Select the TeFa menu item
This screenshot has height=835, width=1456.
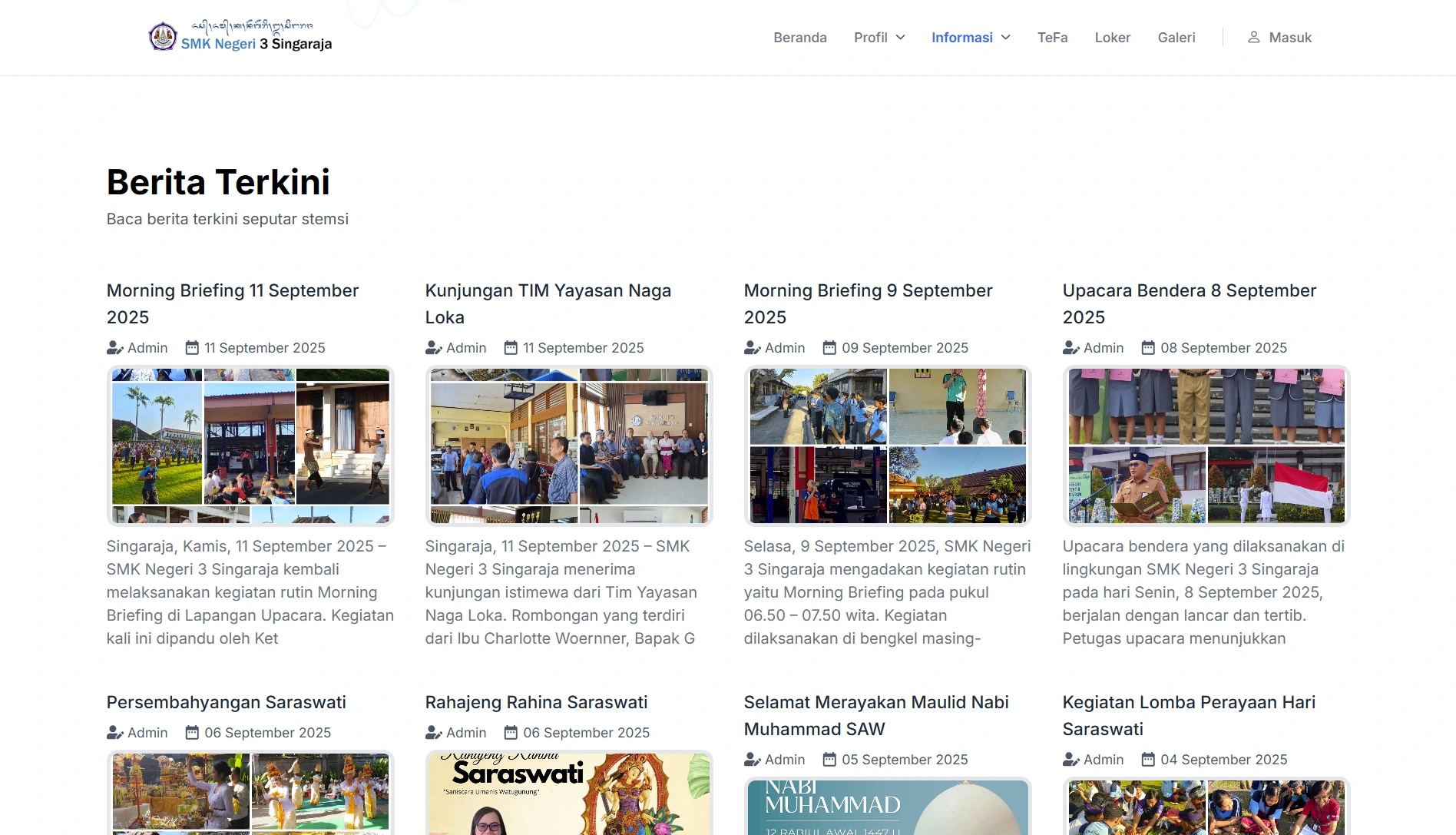pos(1052,37)
